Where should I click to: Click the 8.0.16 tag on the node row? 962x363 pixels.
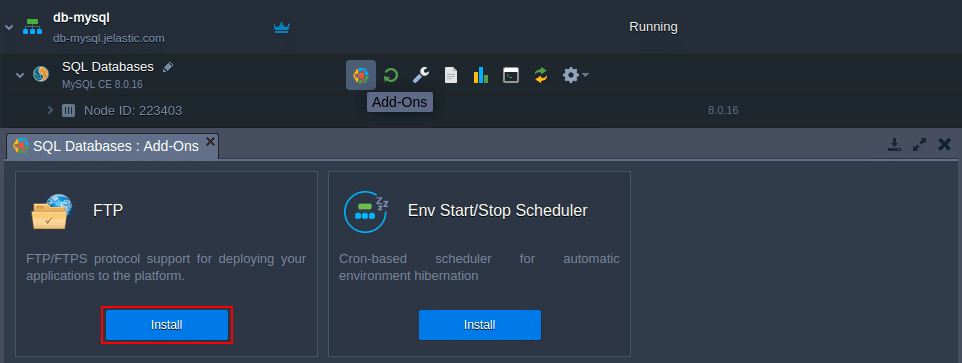coord(723,111)
